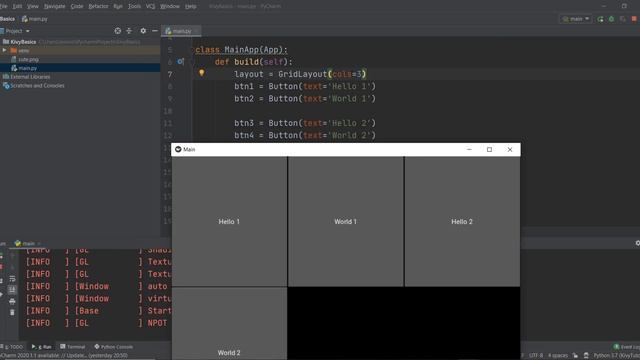This screenshot has height=360, width=640.
Task: Click the print icon in Run console toolbar
Action: click(12, 301)
